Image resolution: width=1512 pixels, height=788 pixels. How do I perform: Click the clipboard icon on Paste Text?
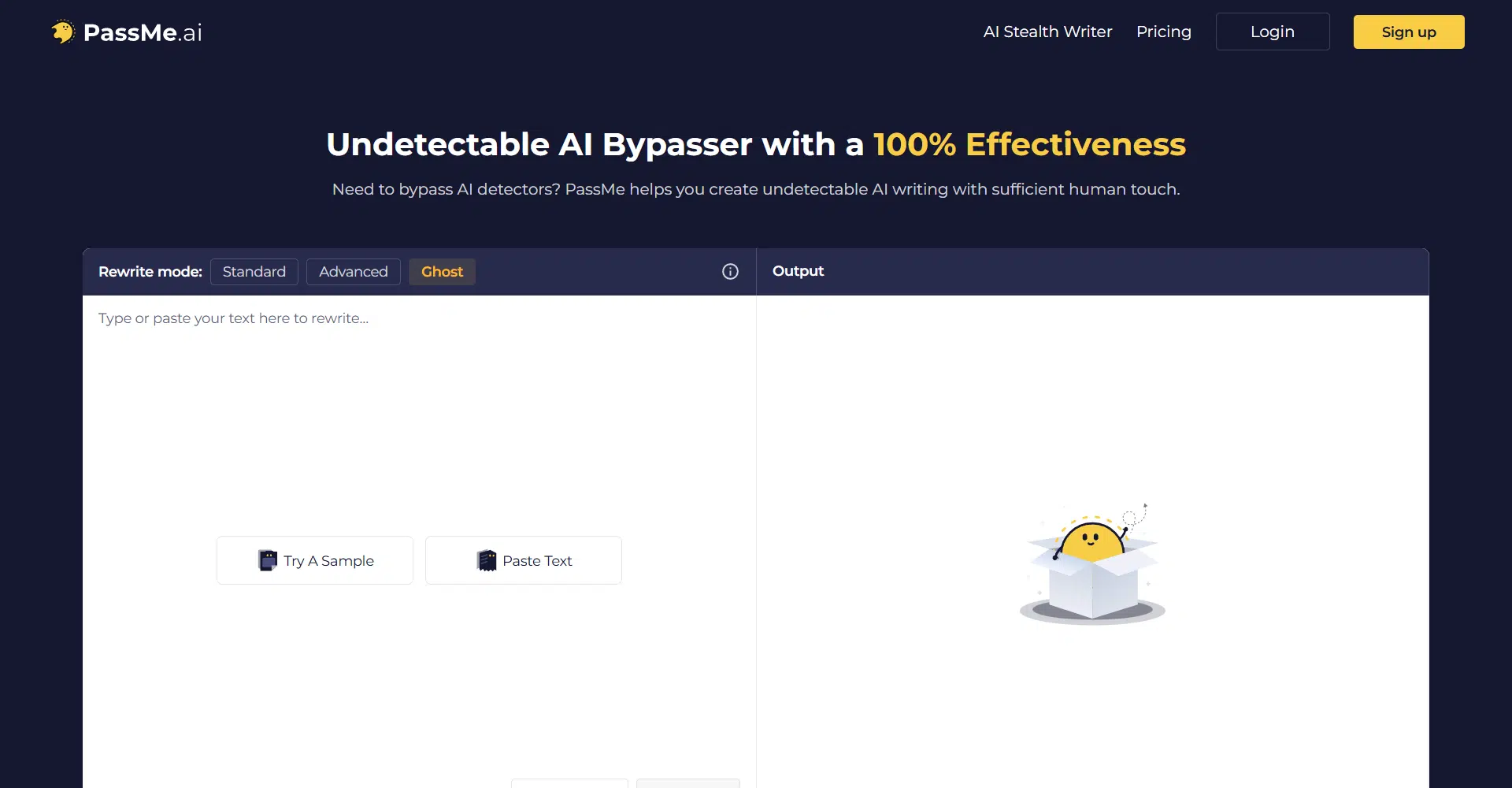point(487,560)
